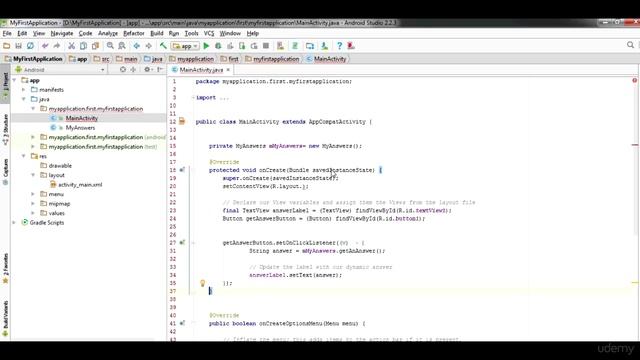640x360 pixels.
Task: Open the Android project view dropdown
Action: (x=60, y=70)
